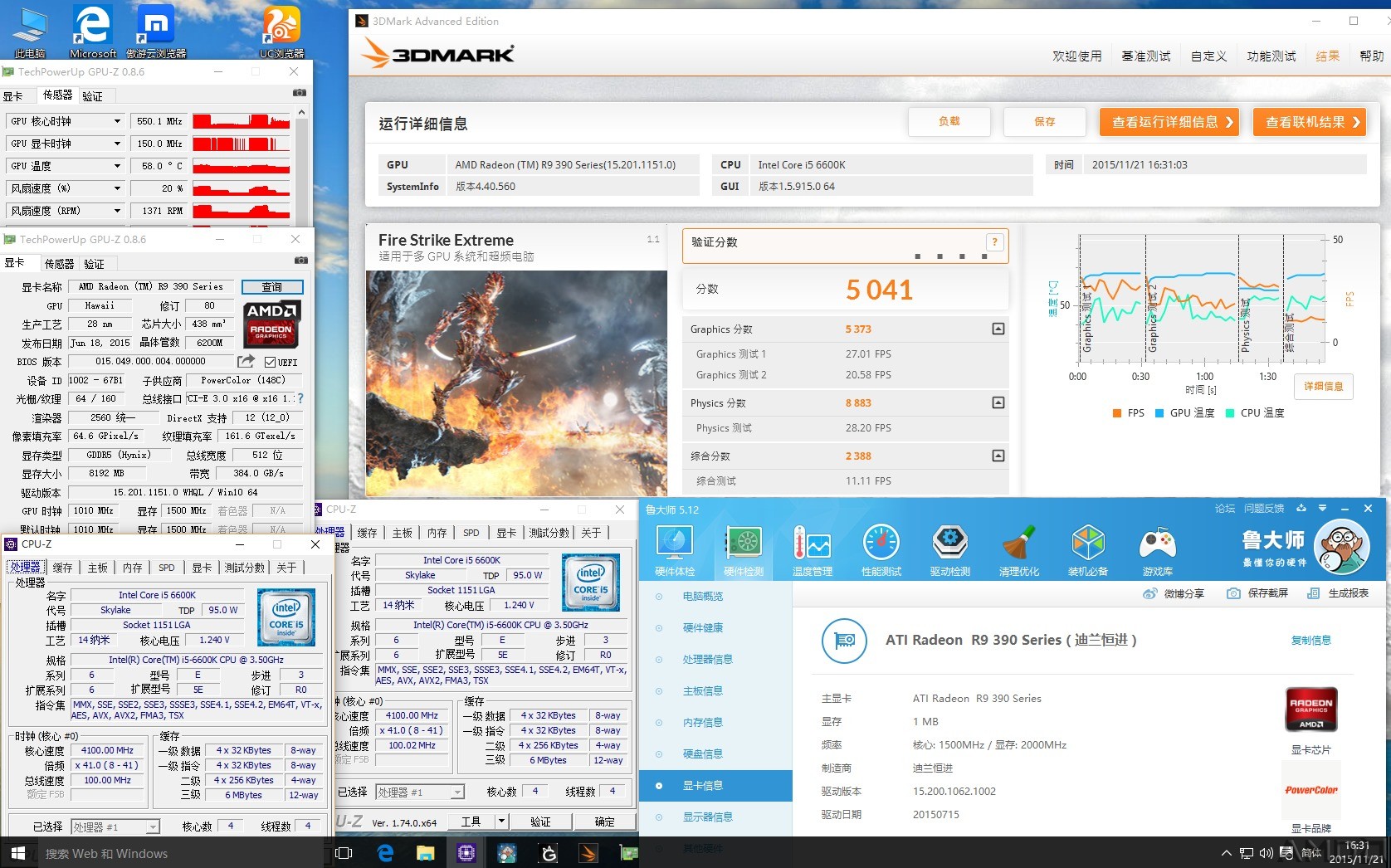Toggle UEFI checkbox in GPU-Z
This screenshot has height=868, width=1391.
point(270,362)
